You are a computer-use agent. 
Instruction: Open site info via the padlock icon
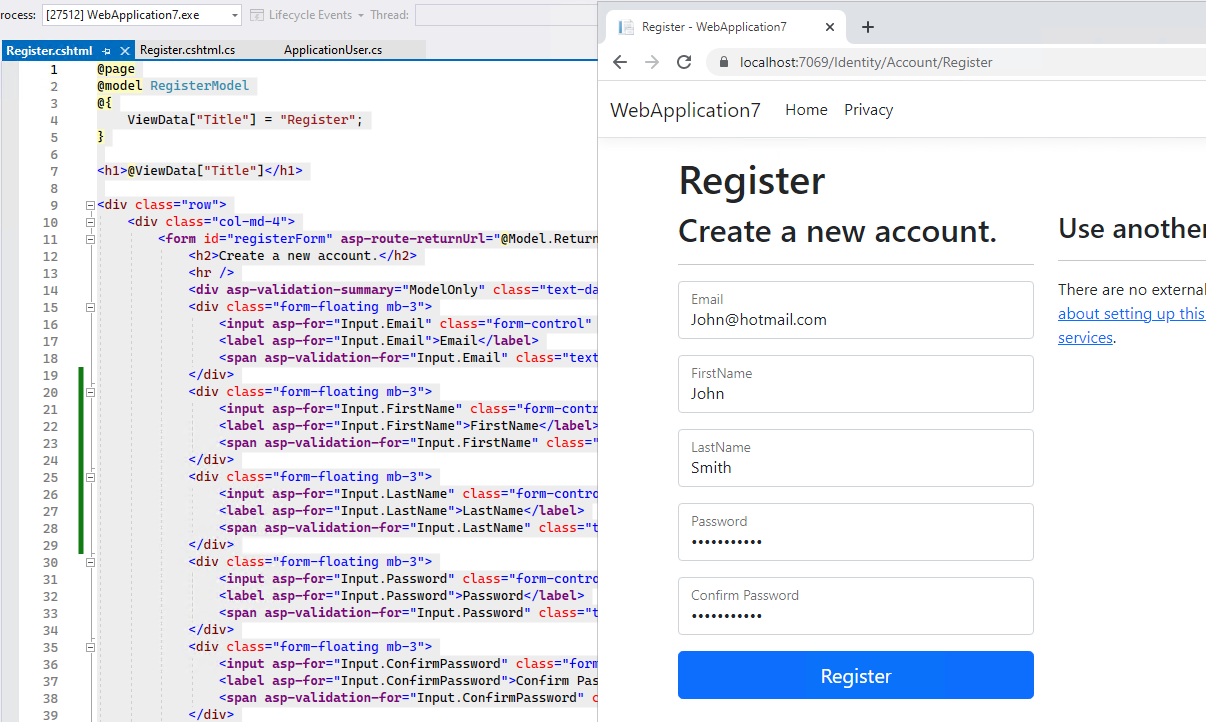click(x=722, y=62)
